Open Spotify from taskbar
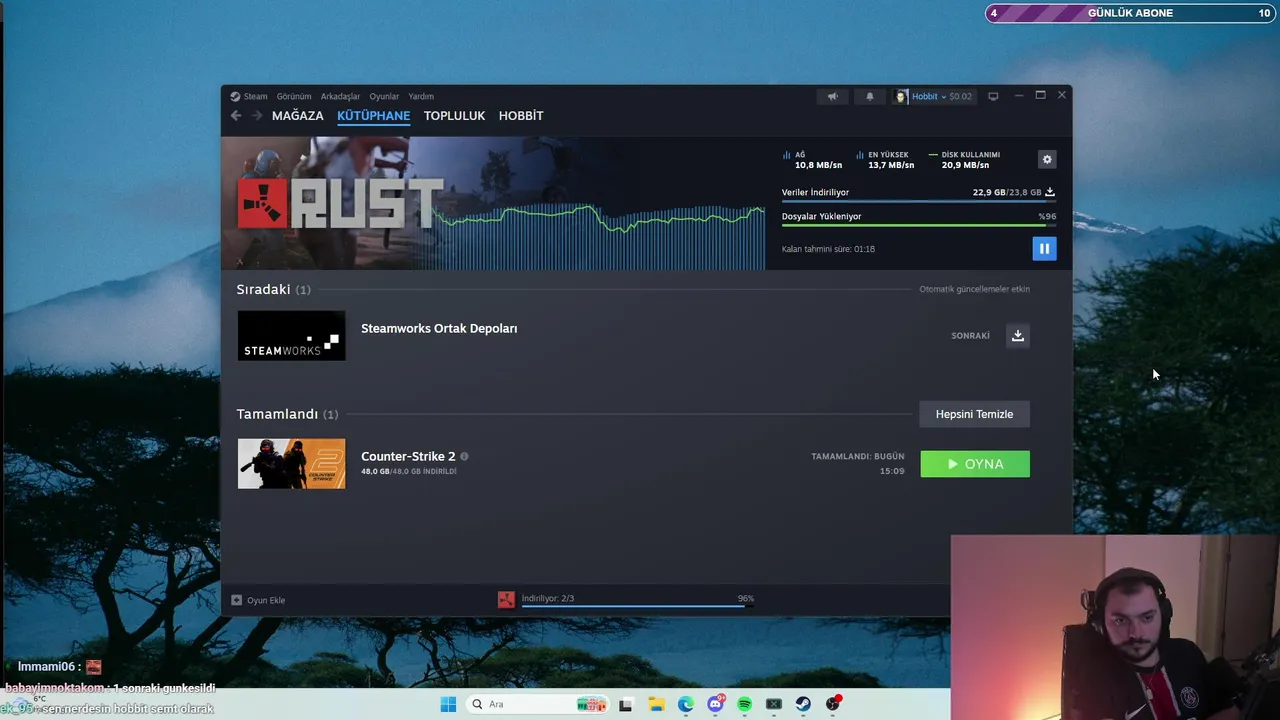This screenshot has width=1280, height=720. tap(744, 705)
